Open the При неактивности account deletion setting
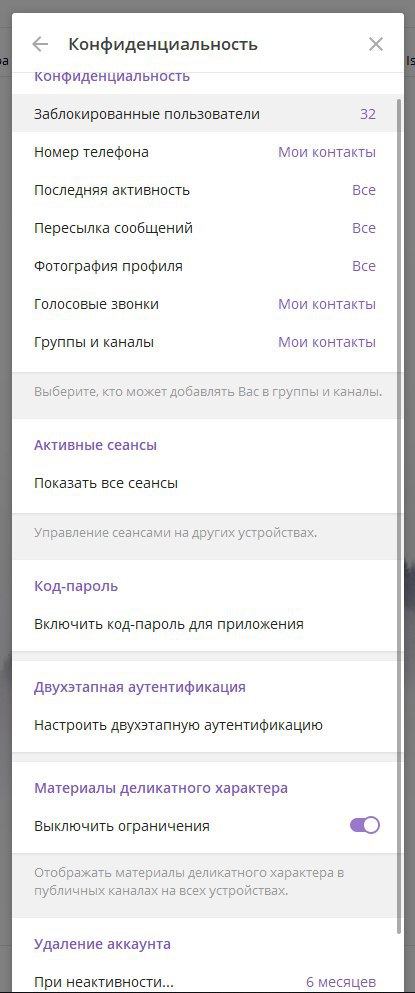 point(207,982)
